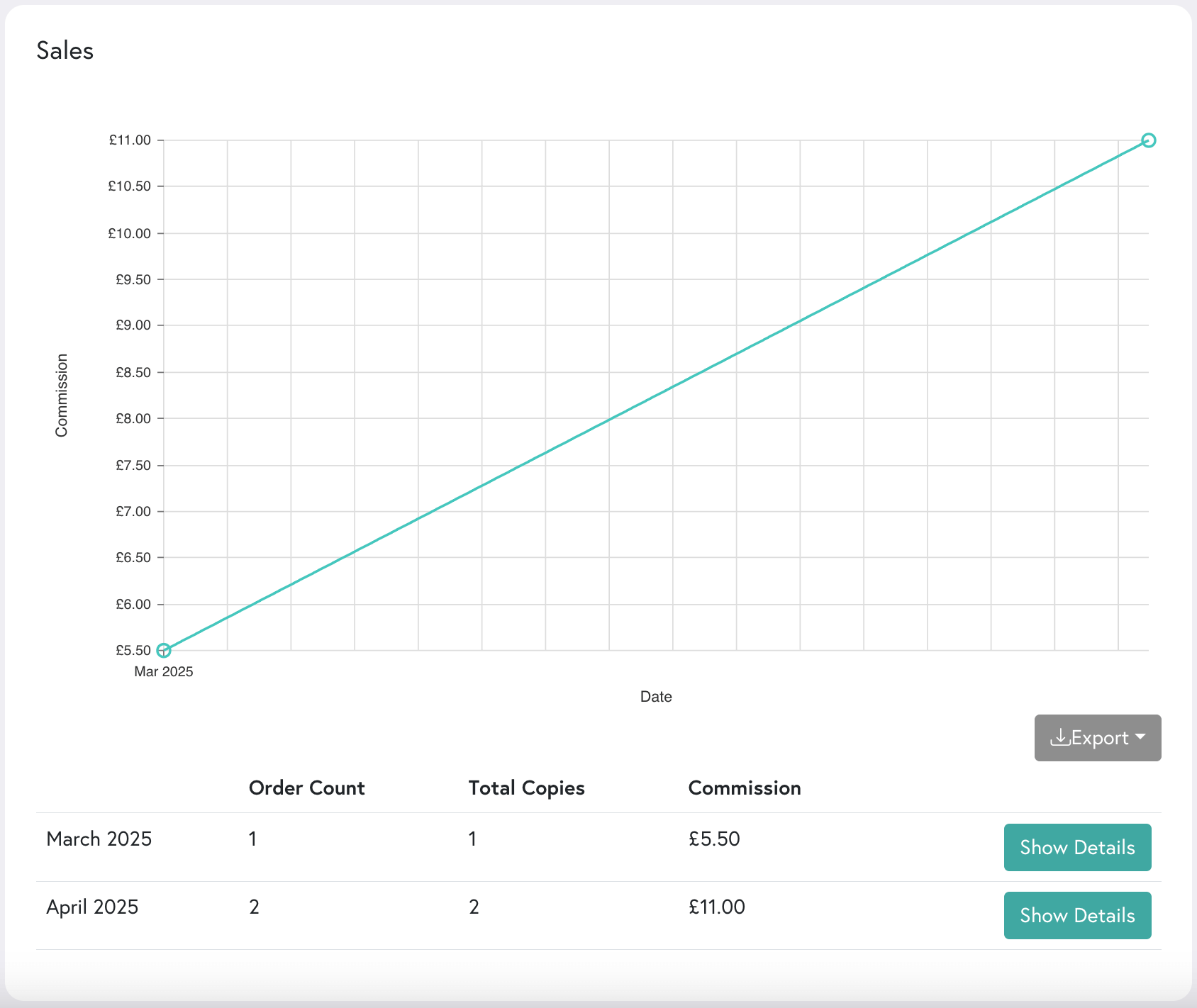Select the March 2025 data point on the chart
The width and height of the screenshot is (1197, 1008).
pyautogui.click(x=163, y=650)
